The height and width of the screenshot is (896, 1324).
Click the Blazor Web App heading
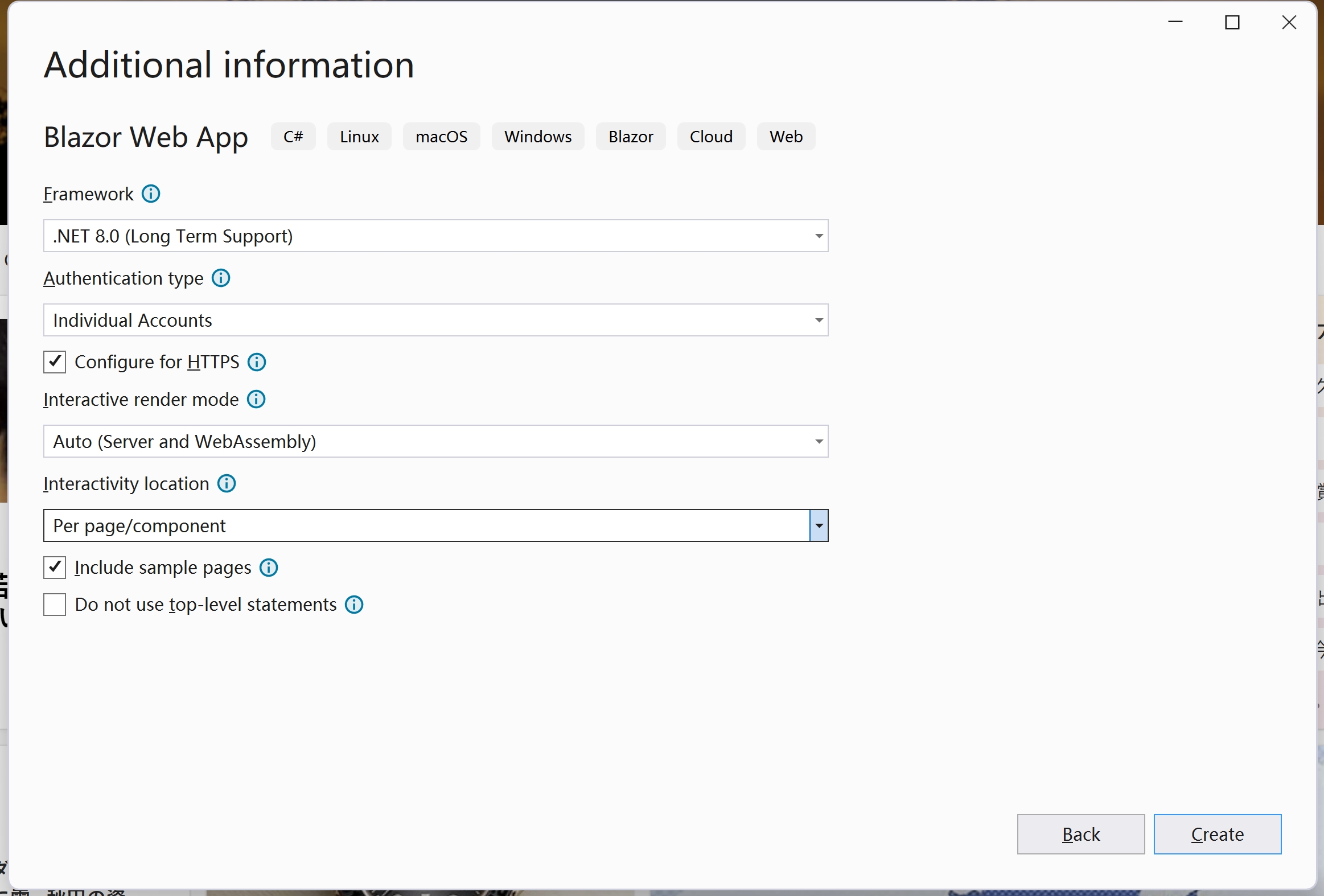point(146,138)
